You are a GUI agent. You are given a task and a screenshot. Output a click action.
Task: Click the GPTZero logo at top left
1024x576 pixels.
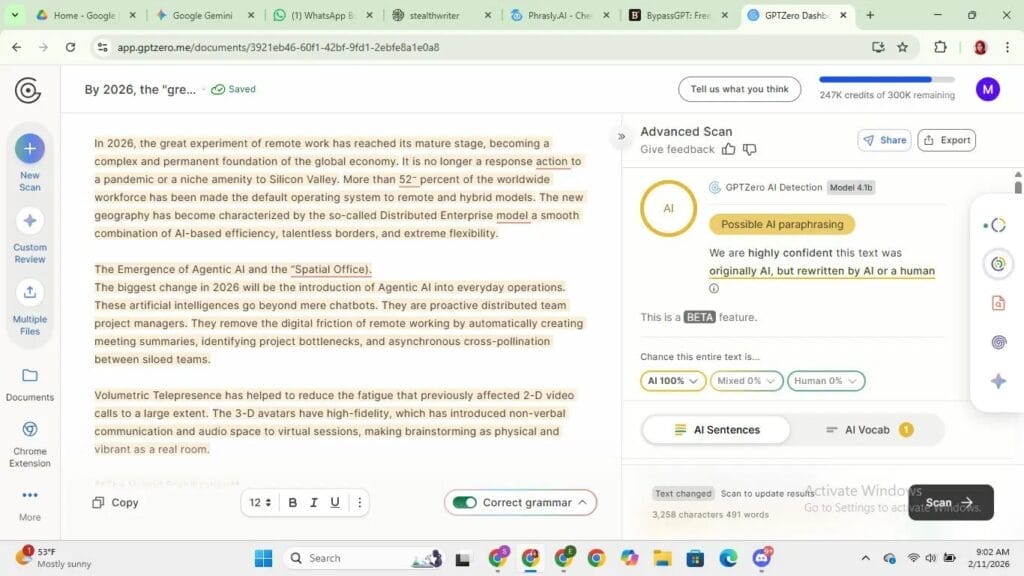(29, 89)
